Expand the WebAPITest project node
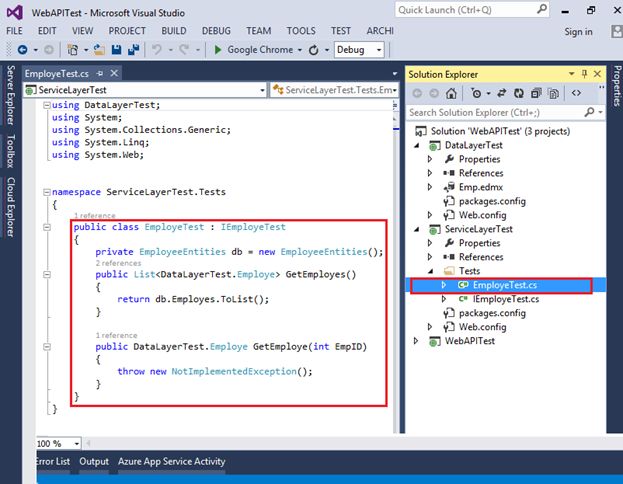This screenshot has width=623, height=484. coord(416,341)
